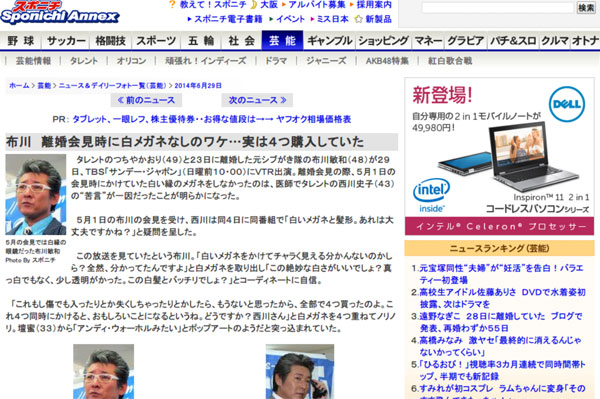The height and width of the screenshot is (399, 600).
Task: Open the イベント link
Action: [x=290, y=19]
